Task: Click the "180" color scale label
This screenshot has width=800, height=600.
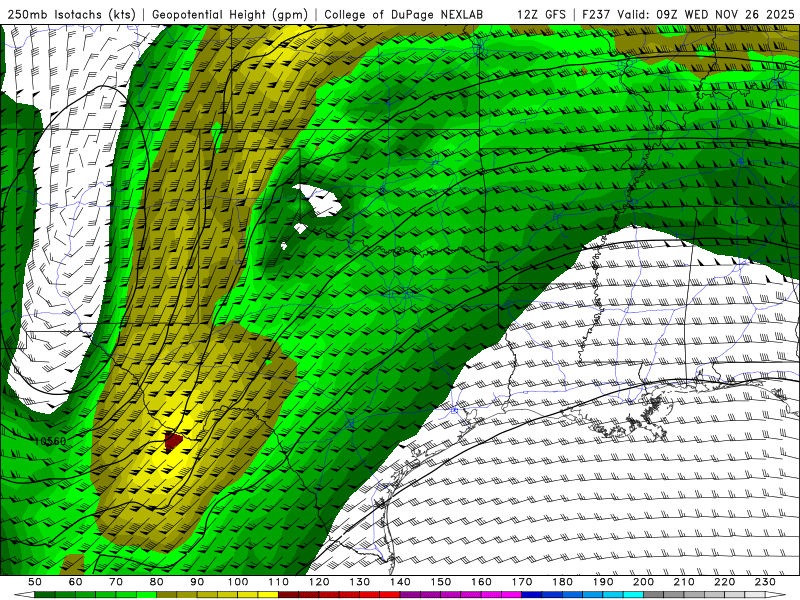Action: pyautogui.click(x=562, y=582)
